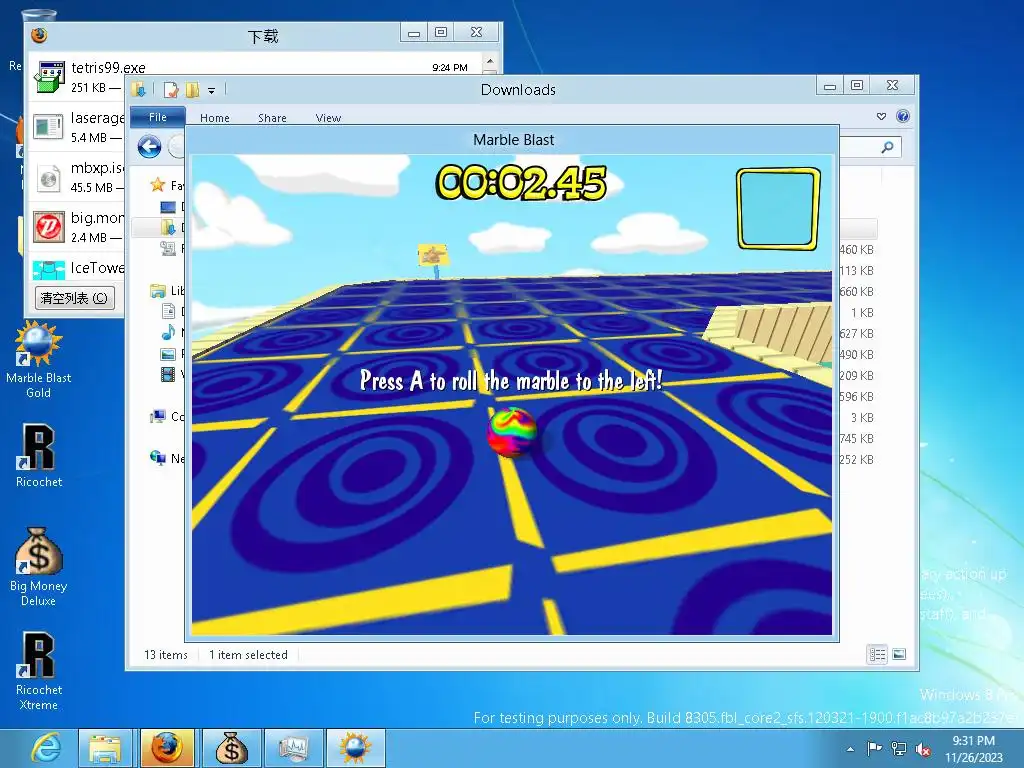This screenshot has height=768, width=1024.
Task: Switch to Big Money taskbar button
Action: [x=230, y=748]
